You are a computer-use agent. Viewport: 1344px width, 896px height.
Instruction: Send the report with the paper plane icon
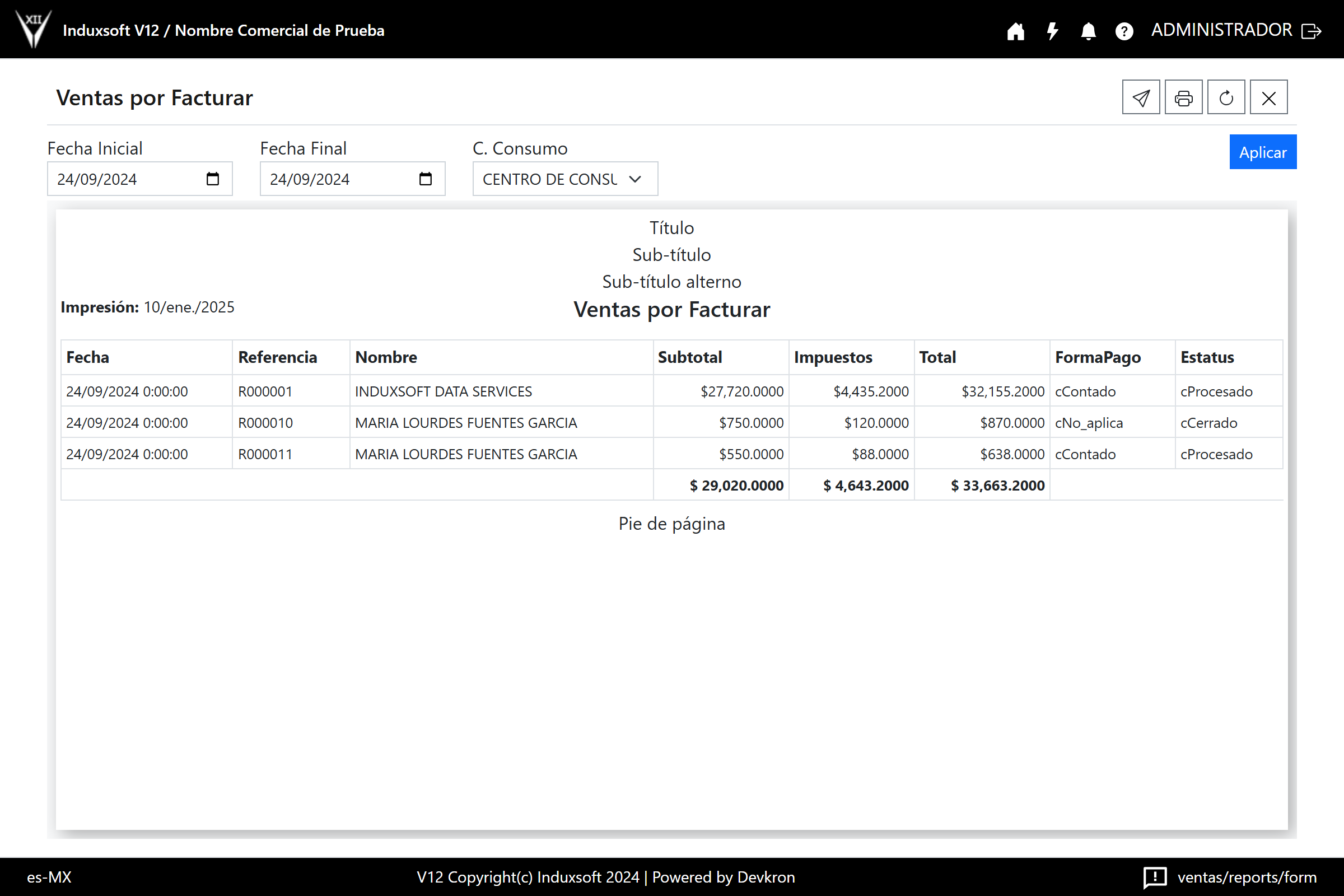(1141, 97)
